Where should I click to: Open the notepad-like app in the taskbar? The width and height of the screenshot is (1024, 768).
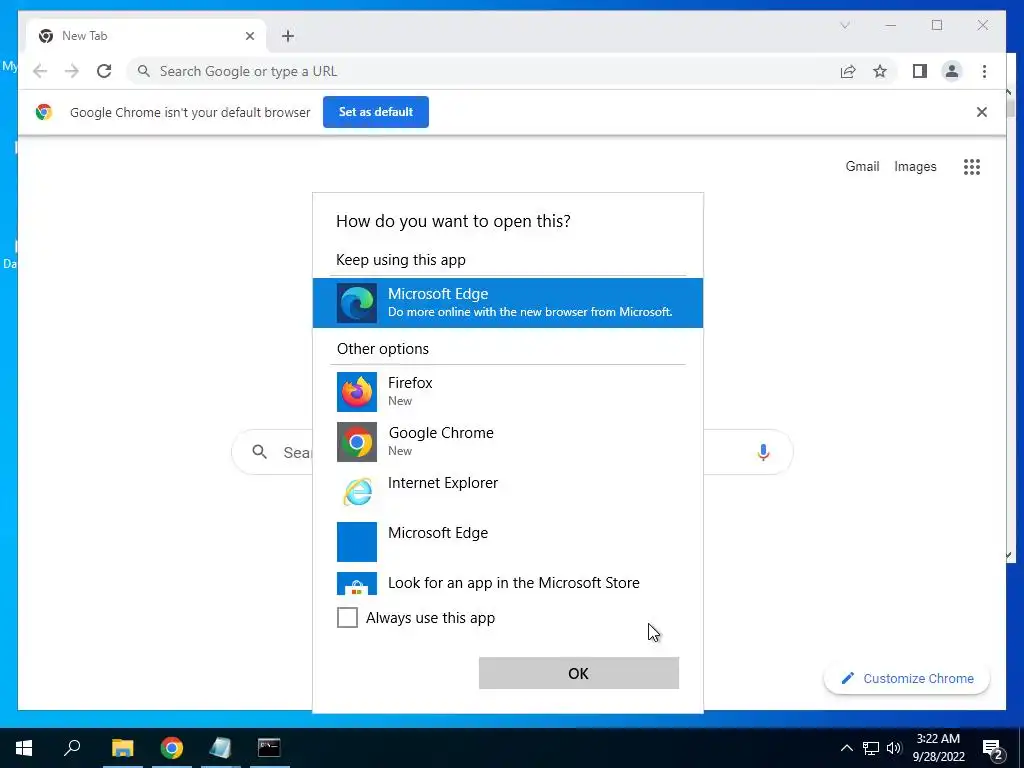click(x=220, y=748)
